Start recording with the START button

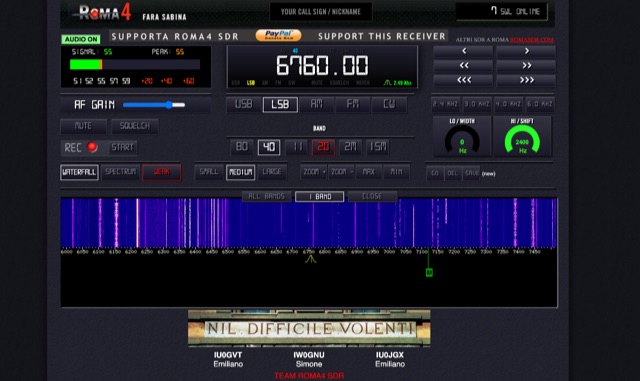122,147
